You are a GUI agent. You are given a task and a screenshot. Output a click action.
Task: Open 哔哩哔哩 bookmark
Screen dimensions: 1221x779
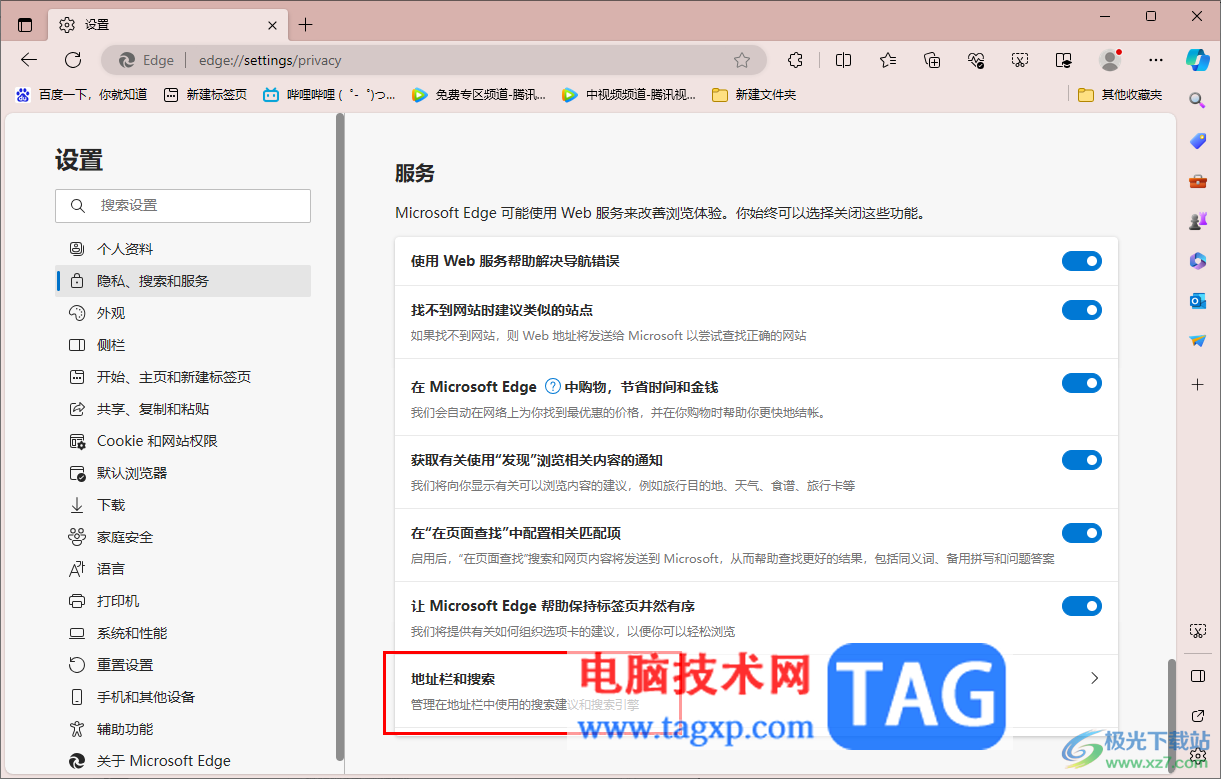click(329, 95)
